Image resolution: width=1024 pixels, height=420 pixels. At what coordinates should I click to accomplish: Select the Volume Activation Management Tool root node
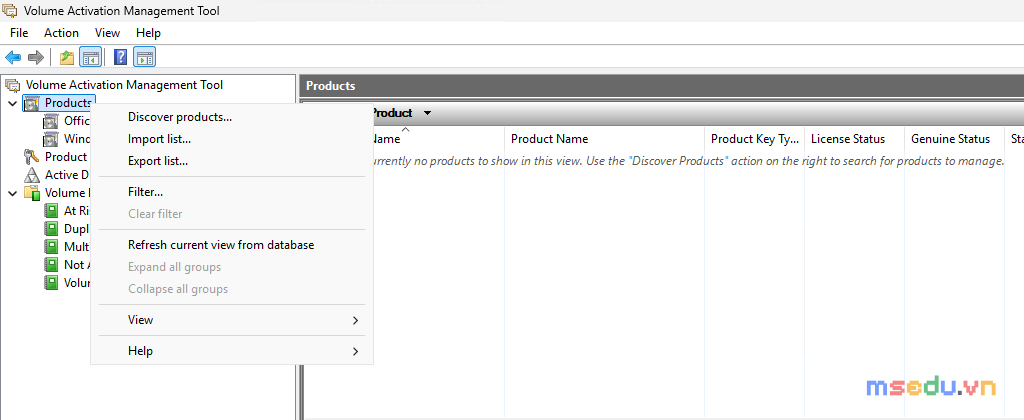[124, 85]
